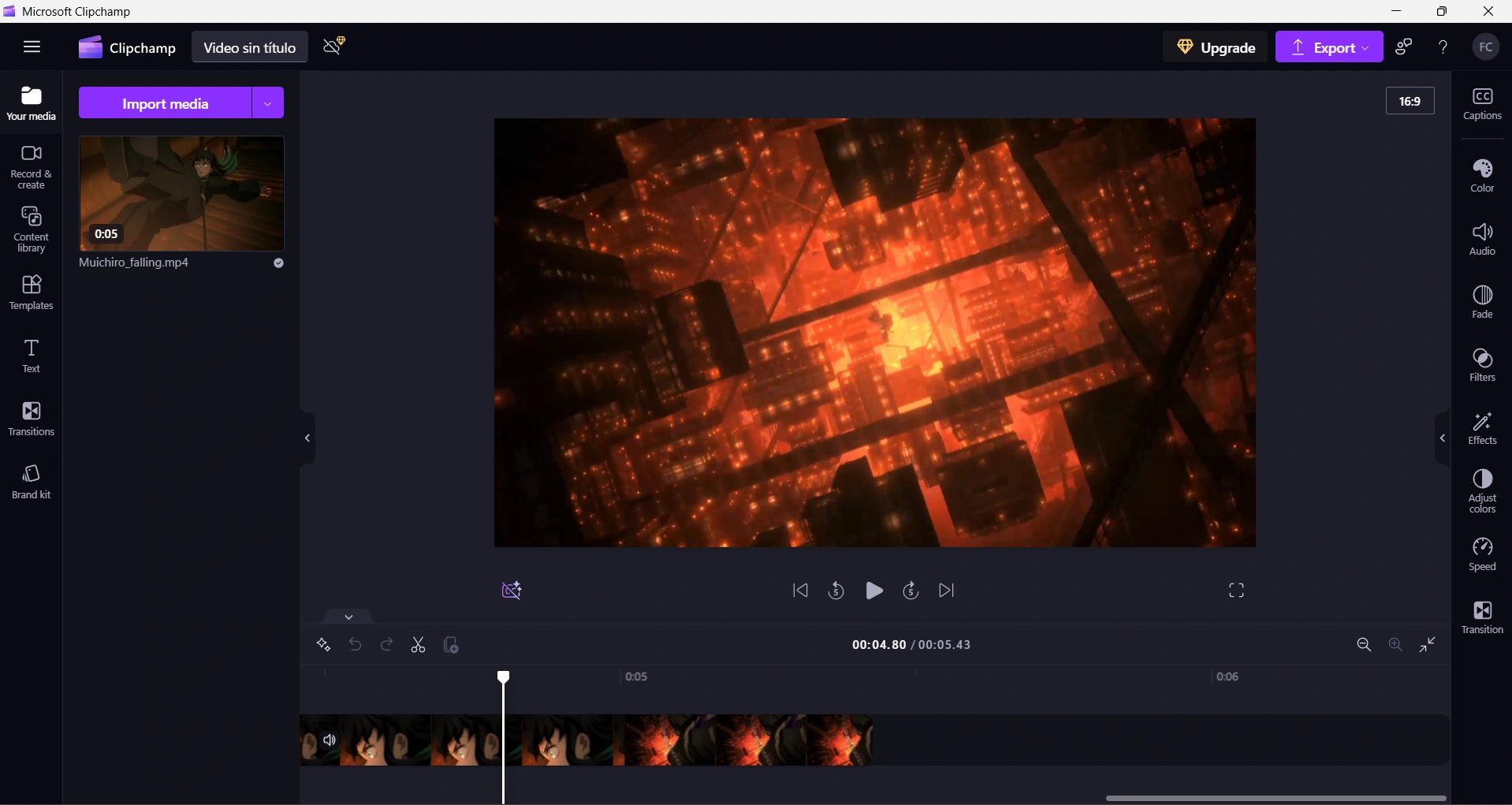Open the Effects panel
The width and height of the screenshot is (1512, 805).
pyautogui.click(x=1482, y=428)
